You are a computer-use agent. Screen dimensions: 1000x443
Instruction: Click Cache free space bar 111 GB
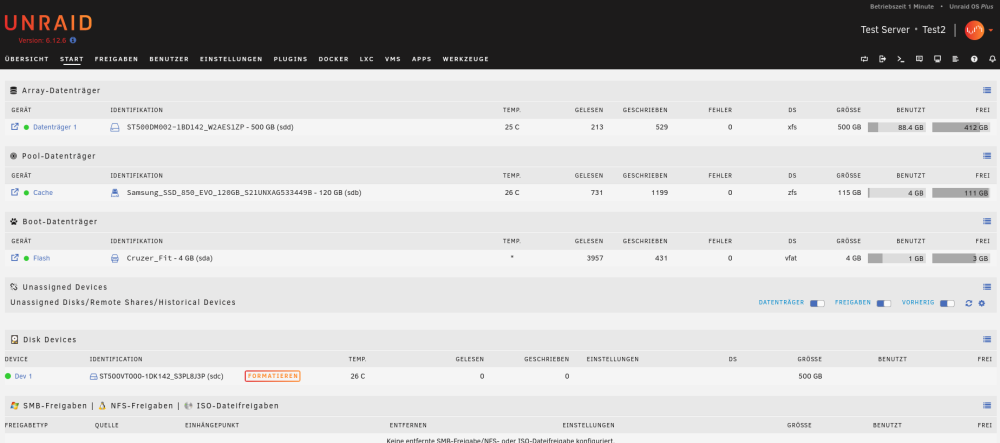961,192
